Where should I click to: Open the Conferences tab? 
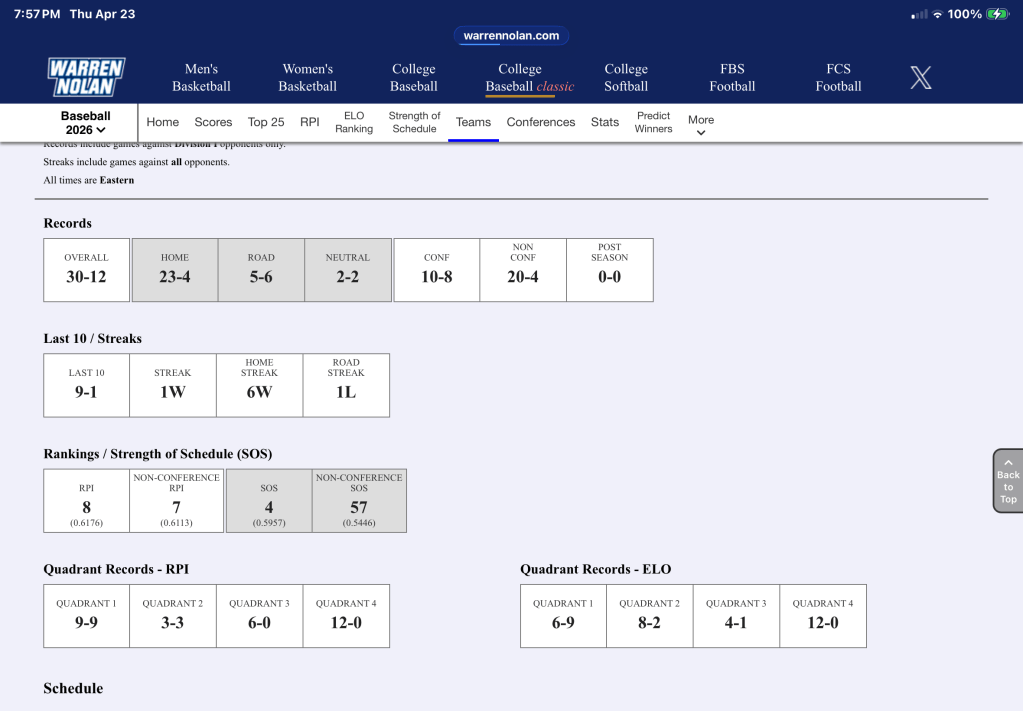pyautogui.click(x=540, y=122)
